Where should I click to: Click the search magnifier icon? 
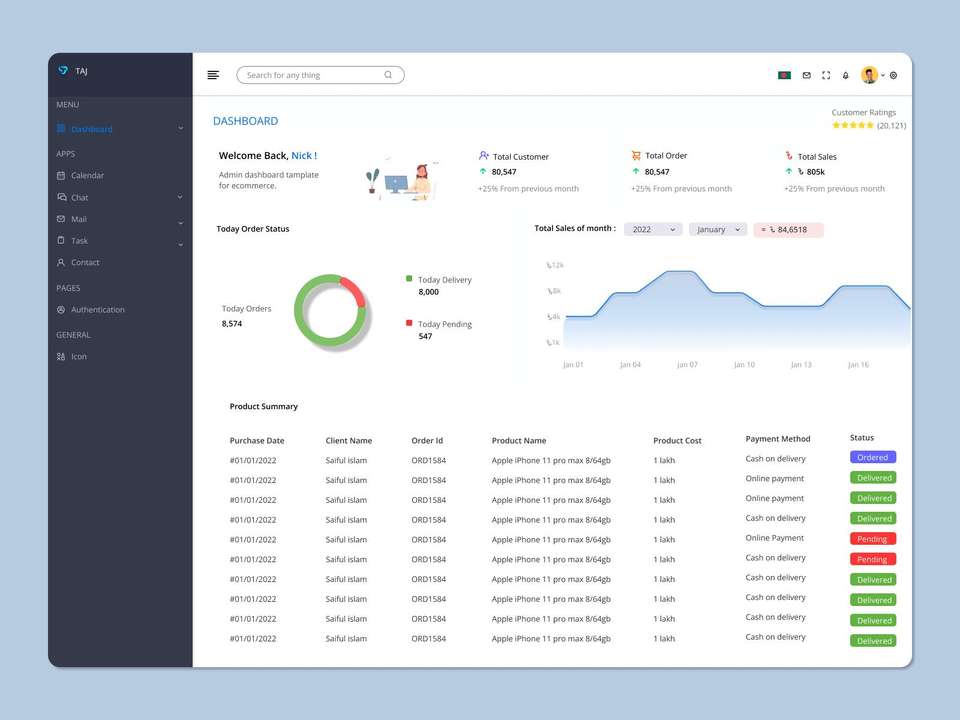(x=388, y=75)
